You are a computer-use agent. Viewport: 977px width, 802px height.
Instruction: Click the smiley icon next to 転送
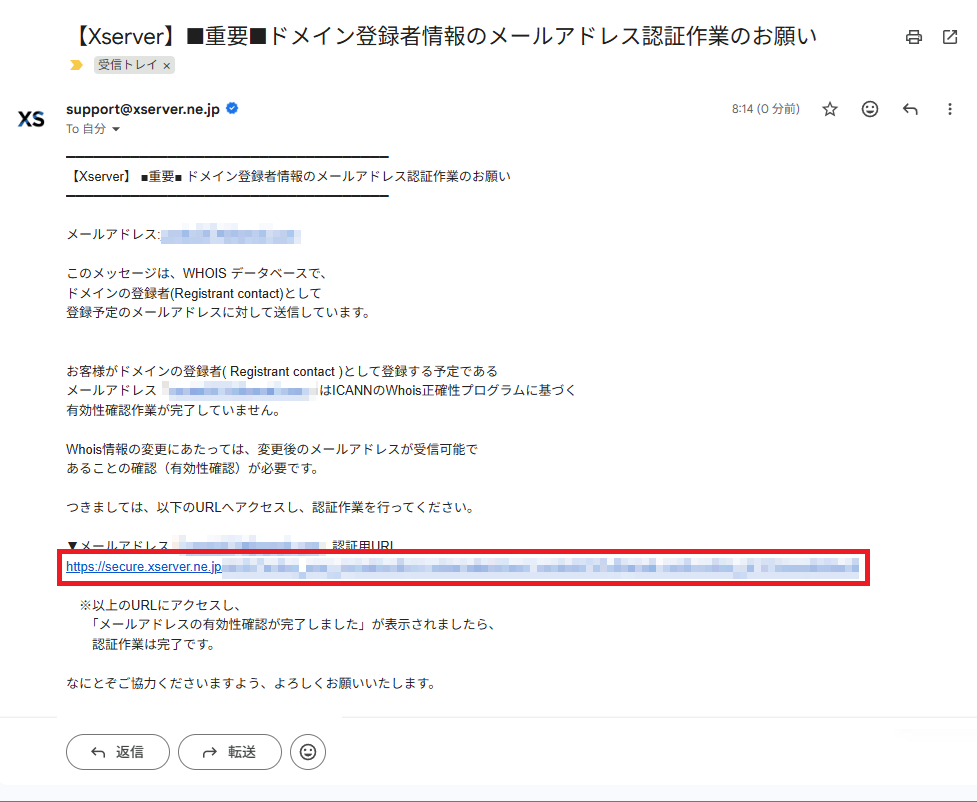tap(308, 752)
